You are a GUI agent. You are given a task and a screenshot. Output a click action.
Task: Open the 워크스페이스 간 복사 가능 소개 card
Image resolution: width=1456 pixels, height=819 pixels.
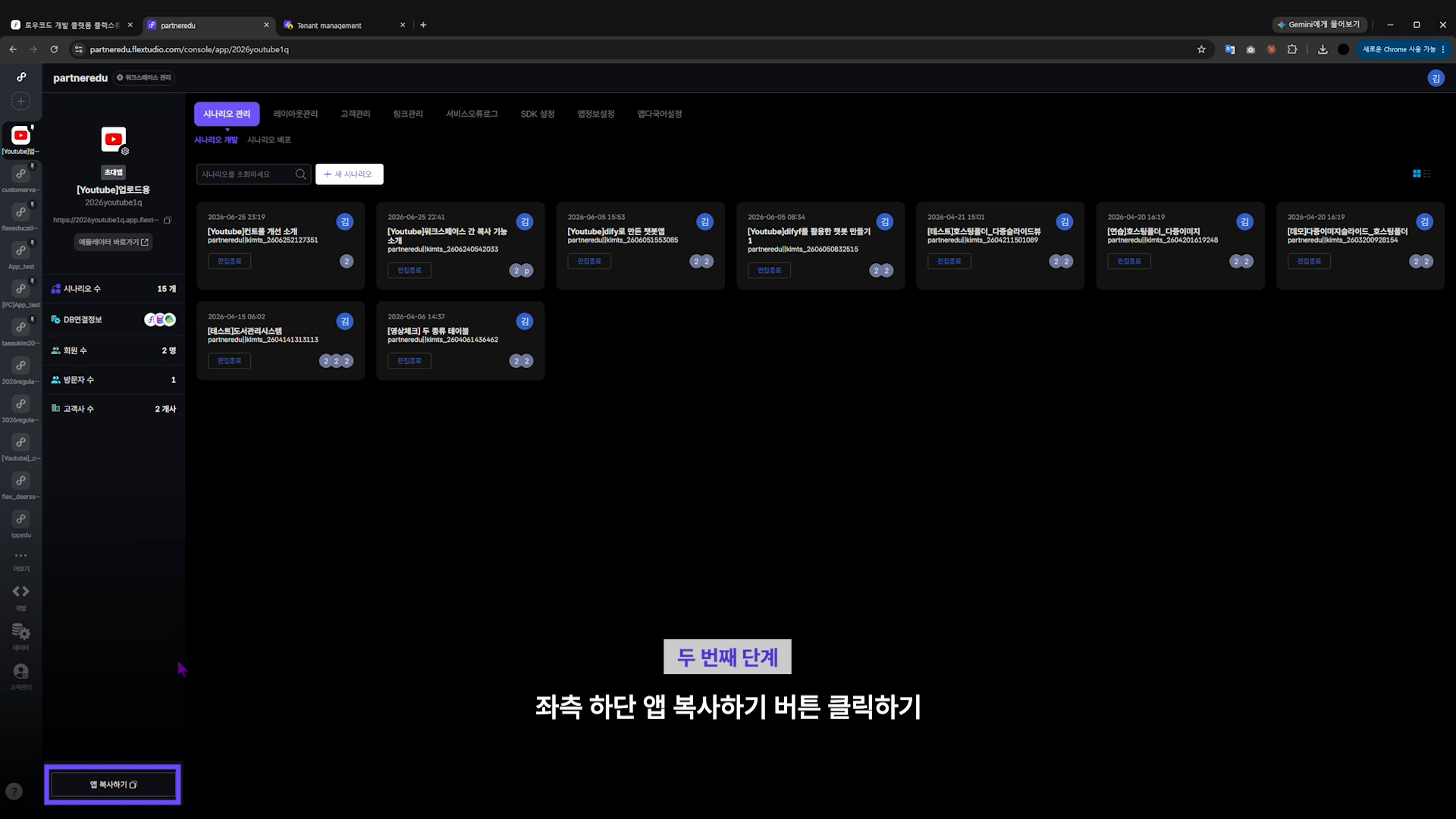pos(460,246)
